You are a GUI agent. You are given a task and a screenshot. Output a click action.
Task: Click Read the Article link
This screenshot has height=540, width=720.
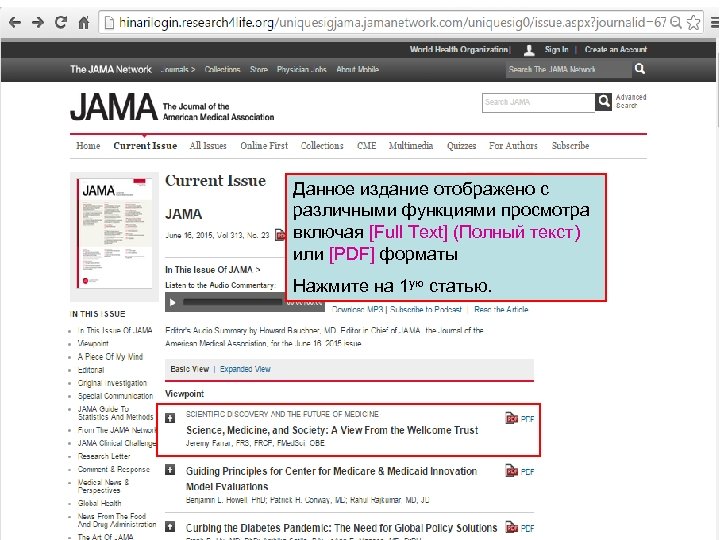[501, 309]
